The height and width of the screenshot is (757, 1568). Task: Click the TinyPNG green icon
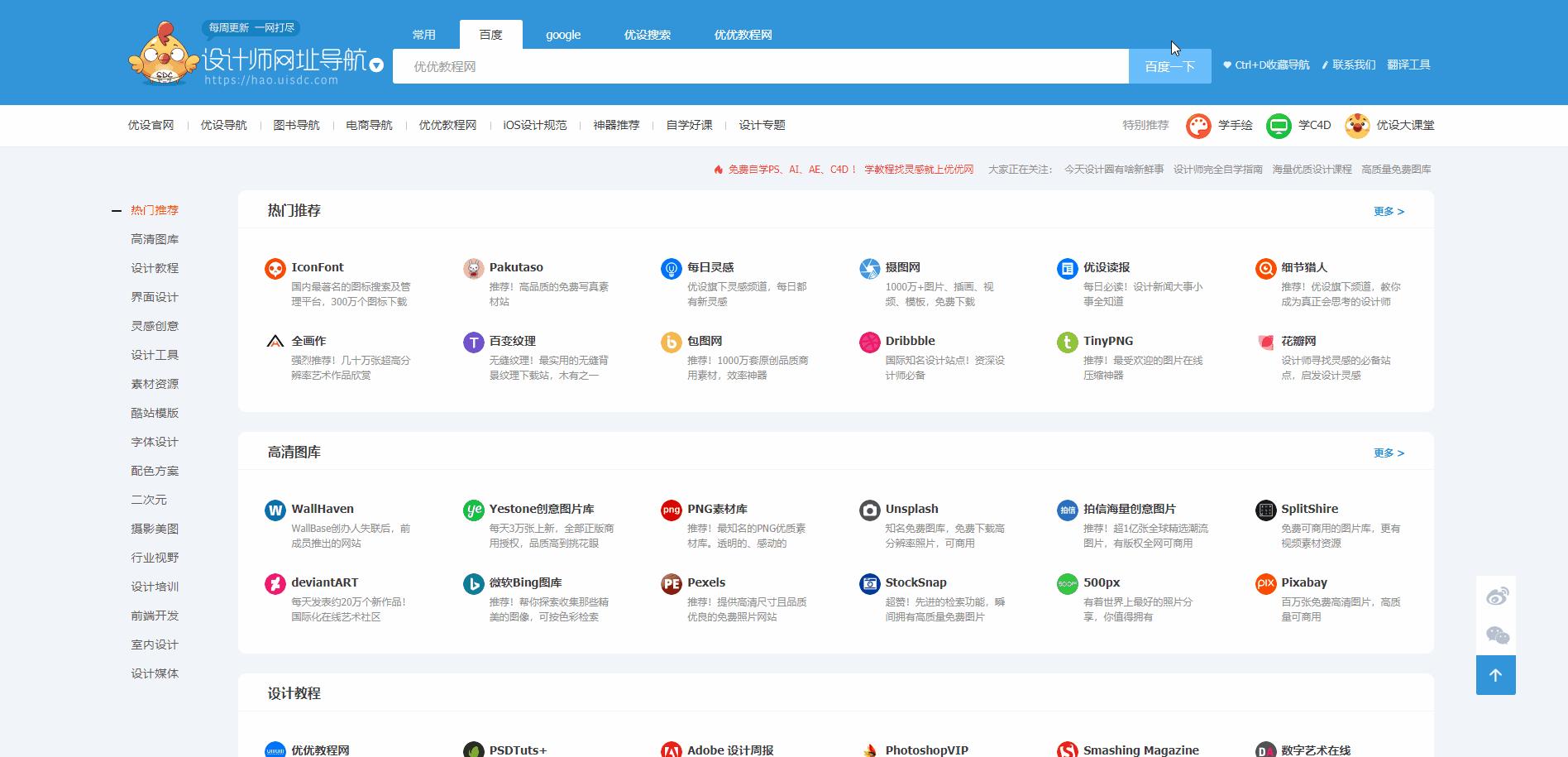[x=1067, y=342]
